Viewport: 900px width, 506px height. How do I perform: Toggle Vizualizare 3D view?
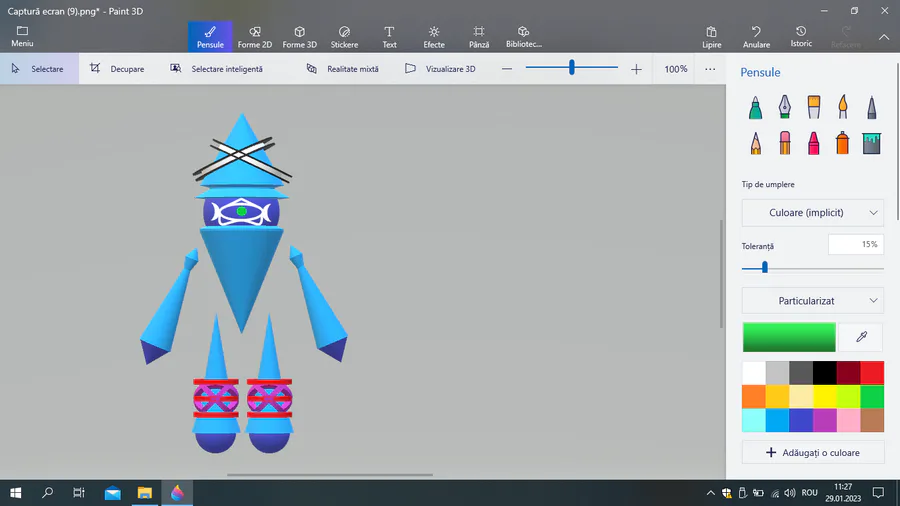440,69
